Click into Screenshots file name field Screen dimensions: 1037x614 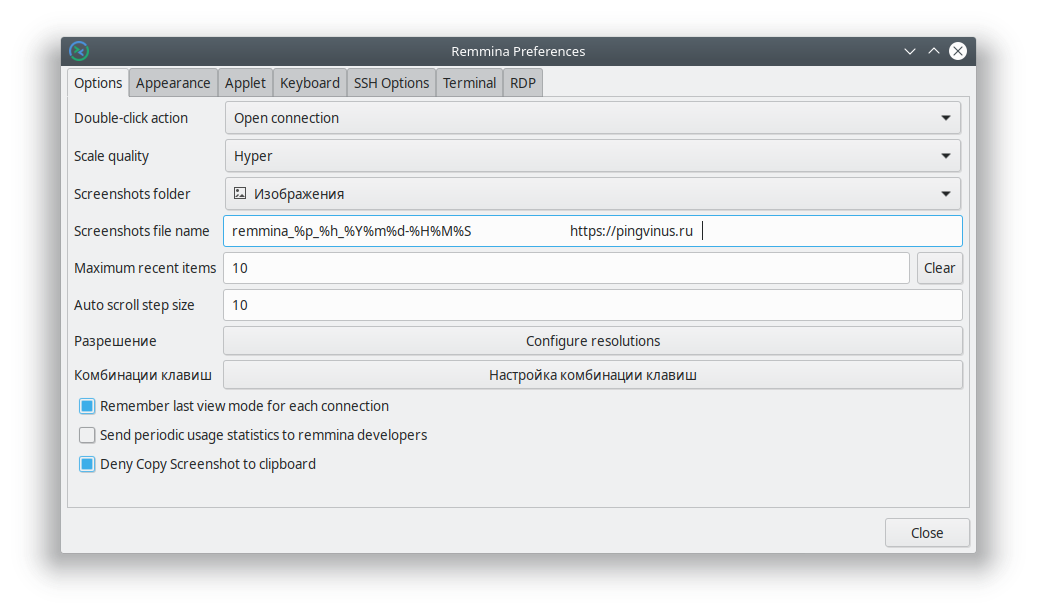tap(592, 231)
